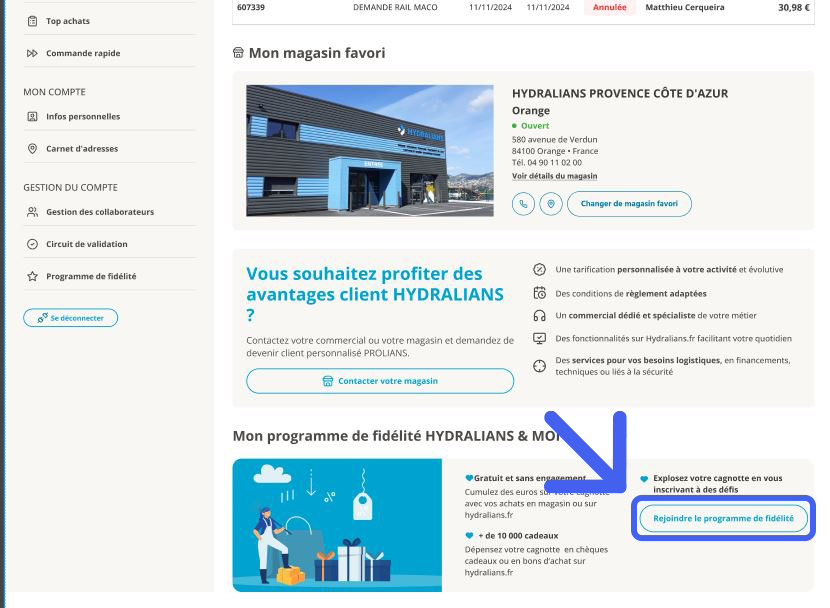Click the commercial dédié headset icon

(539, 316)
